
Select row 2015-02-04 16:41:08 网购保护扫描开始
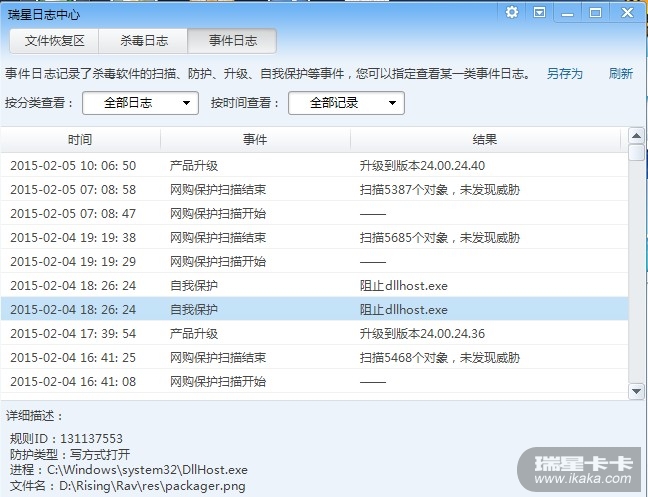[x=314, y=381]
